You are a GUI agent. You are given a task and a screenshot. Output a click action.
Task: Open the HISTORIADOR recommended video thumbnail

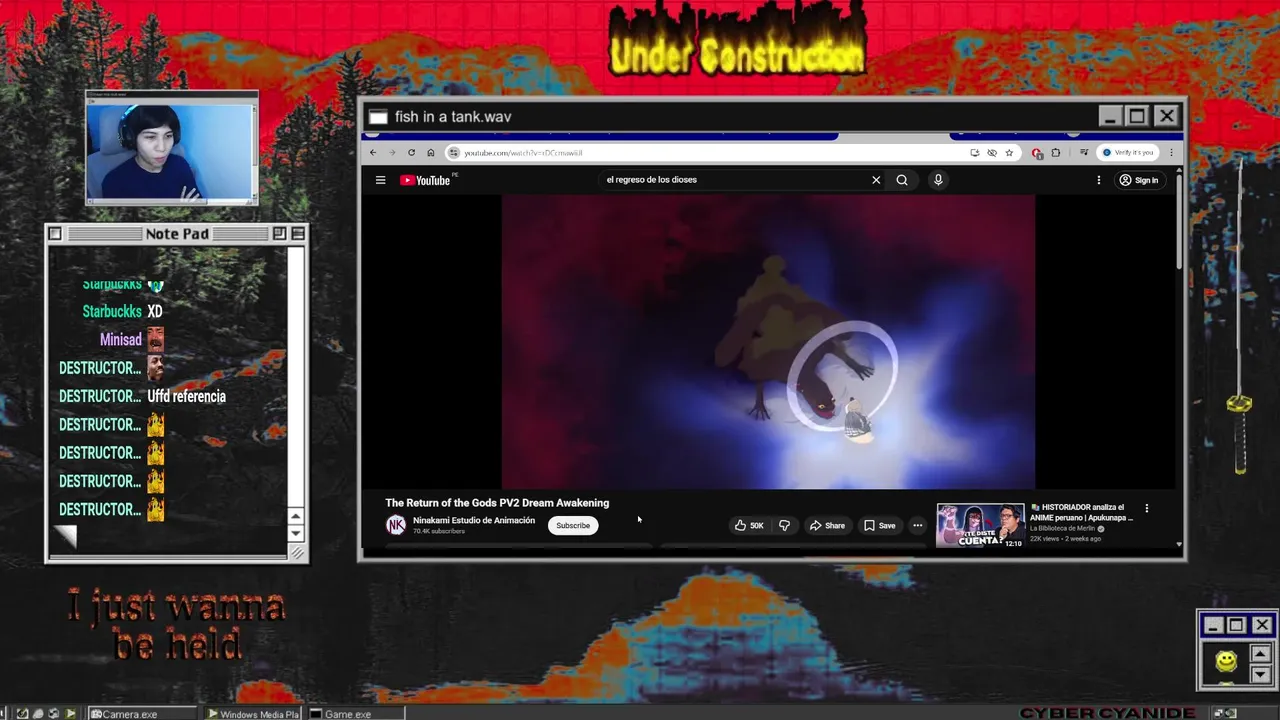[x=980, y=526]
